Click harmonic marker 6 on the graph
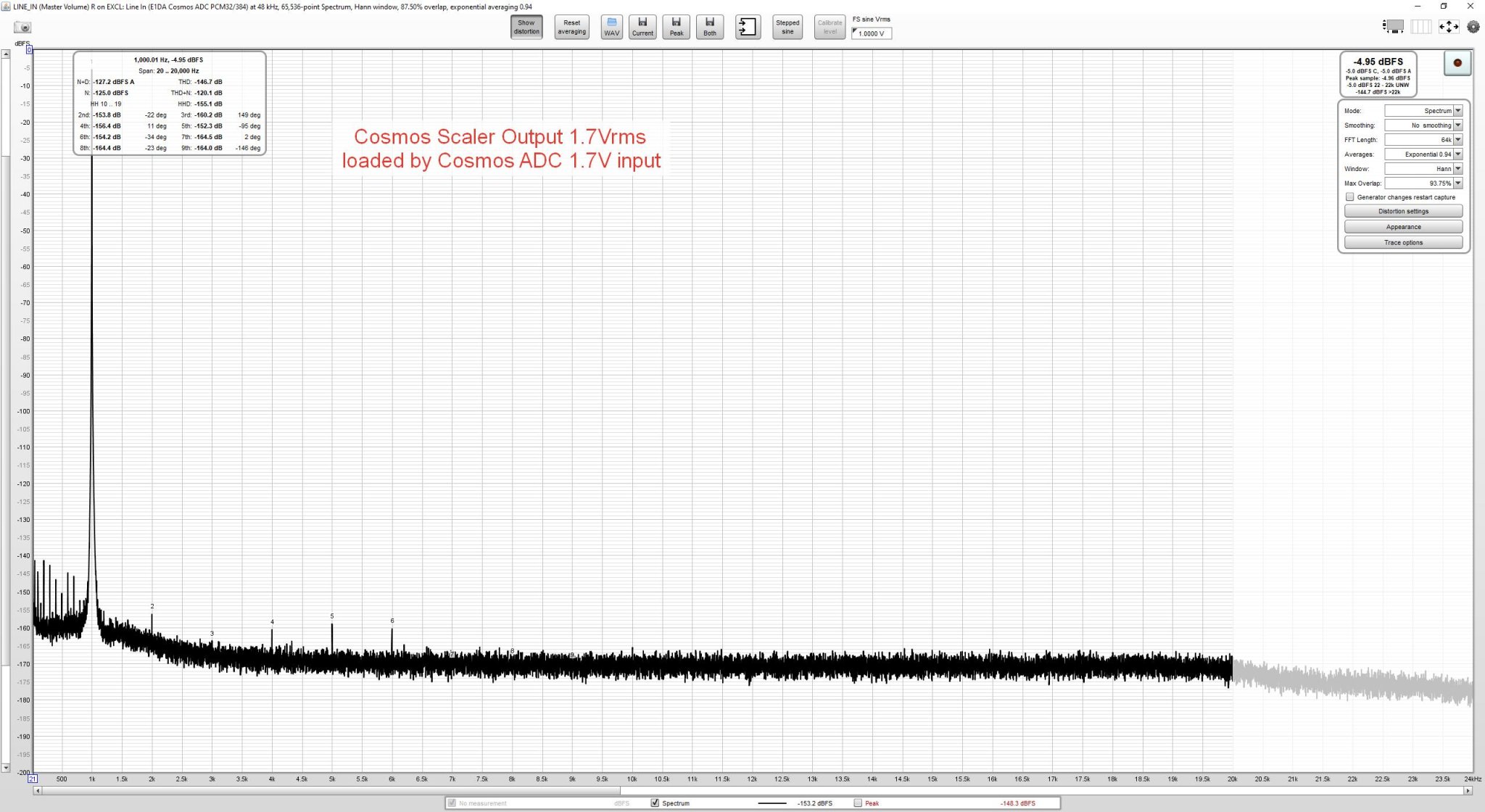The height and width of the screenshot is (812, 1485). (392, 621)
